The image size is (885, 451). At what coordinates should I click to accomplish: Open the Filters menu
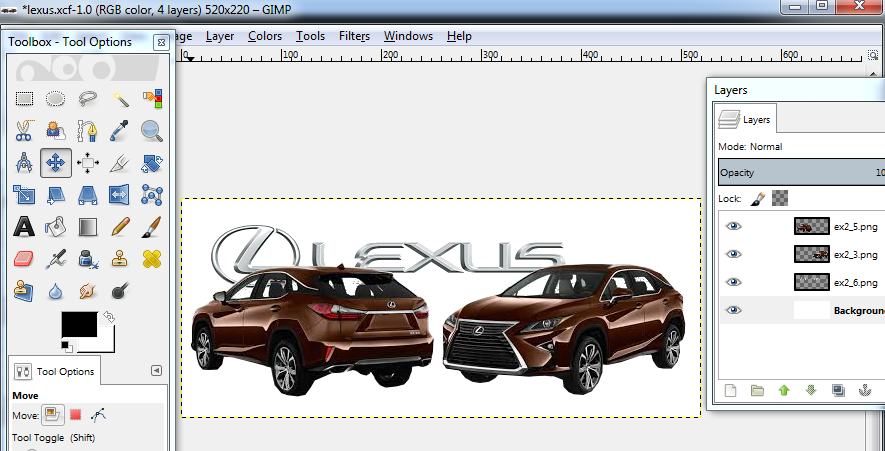[354, 36]
